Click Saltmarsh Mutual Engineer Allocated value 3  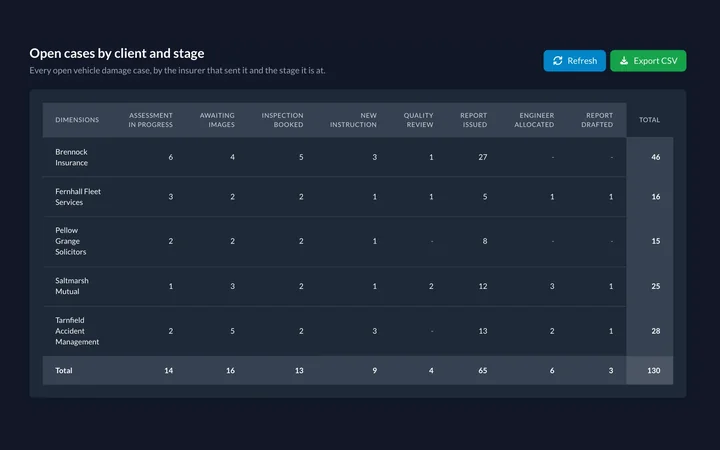pyautogui.click(x=552, y=286)
